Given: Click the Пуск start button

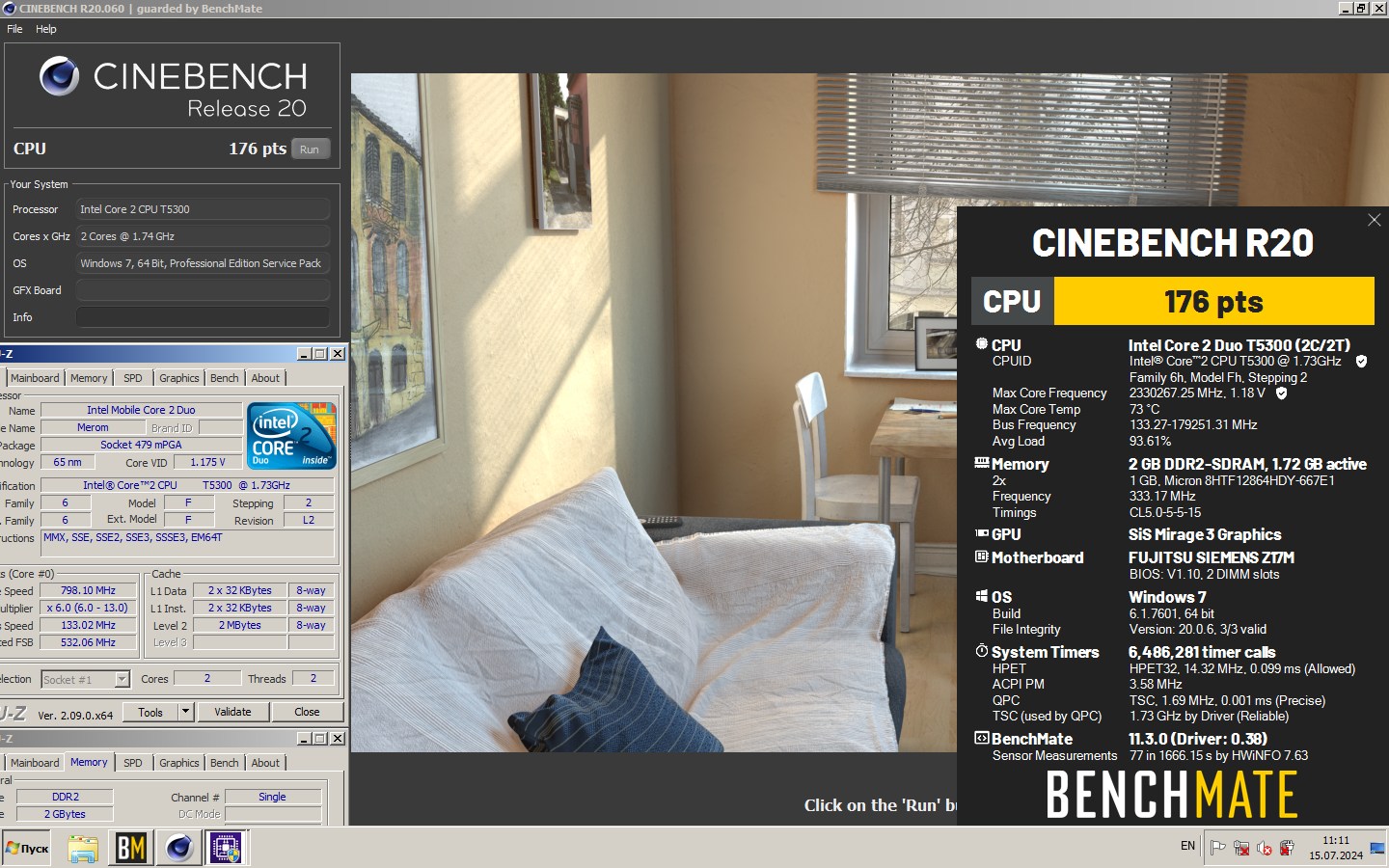Looking at the screenshot, I should (x=27, y=849).
